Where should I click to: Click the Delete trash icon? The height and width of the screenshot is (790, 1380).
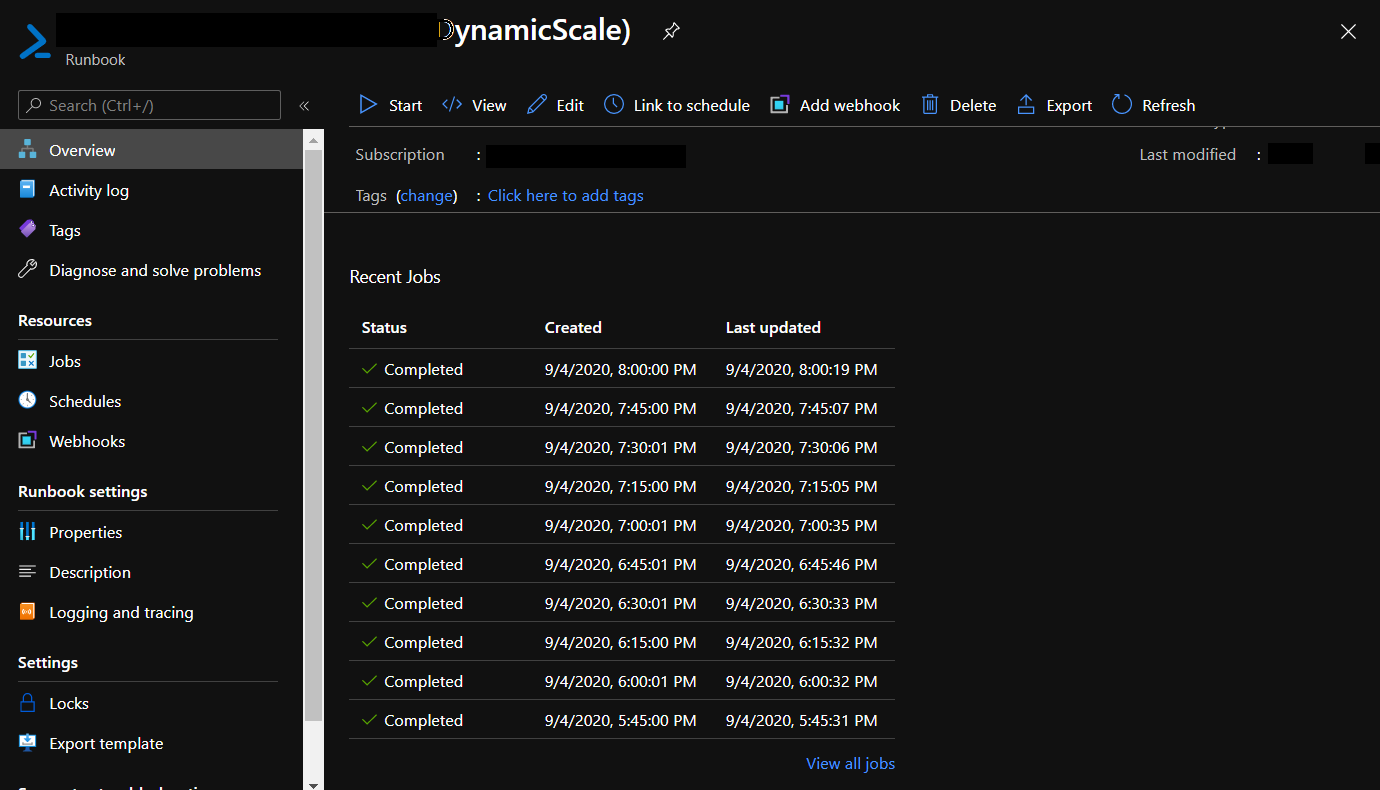(930, 105)
